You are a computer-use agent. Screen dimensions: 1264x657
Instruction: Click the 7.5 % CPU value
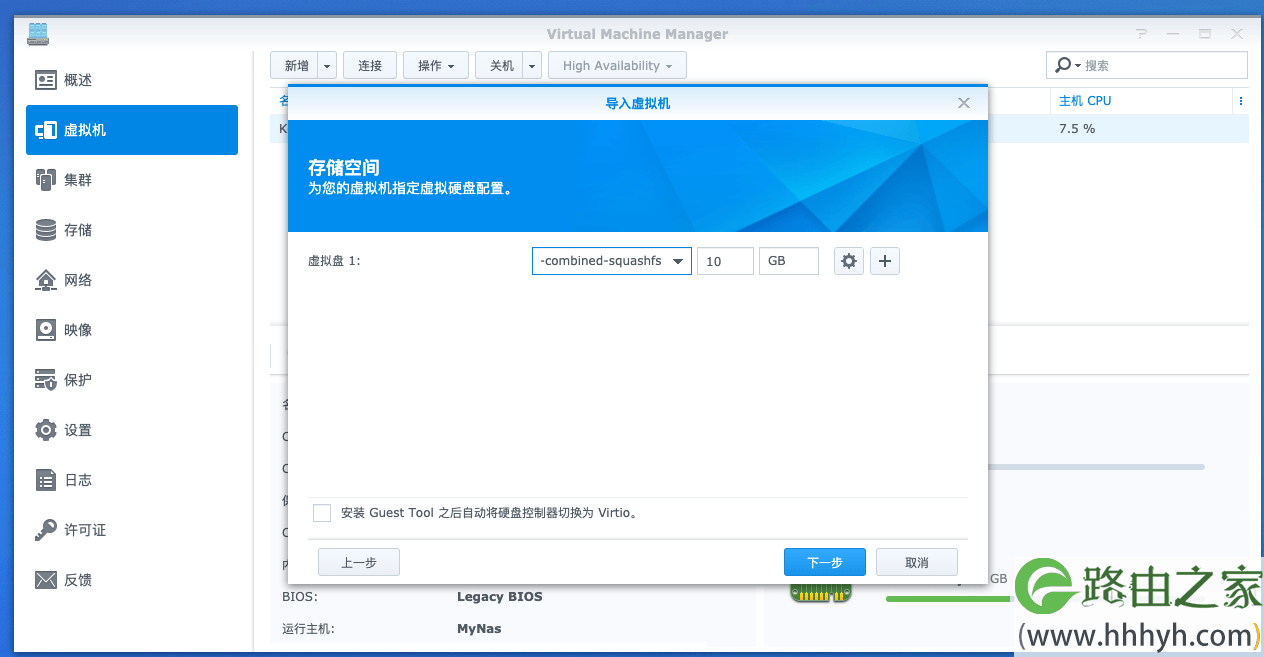(x=1077, y=129)
